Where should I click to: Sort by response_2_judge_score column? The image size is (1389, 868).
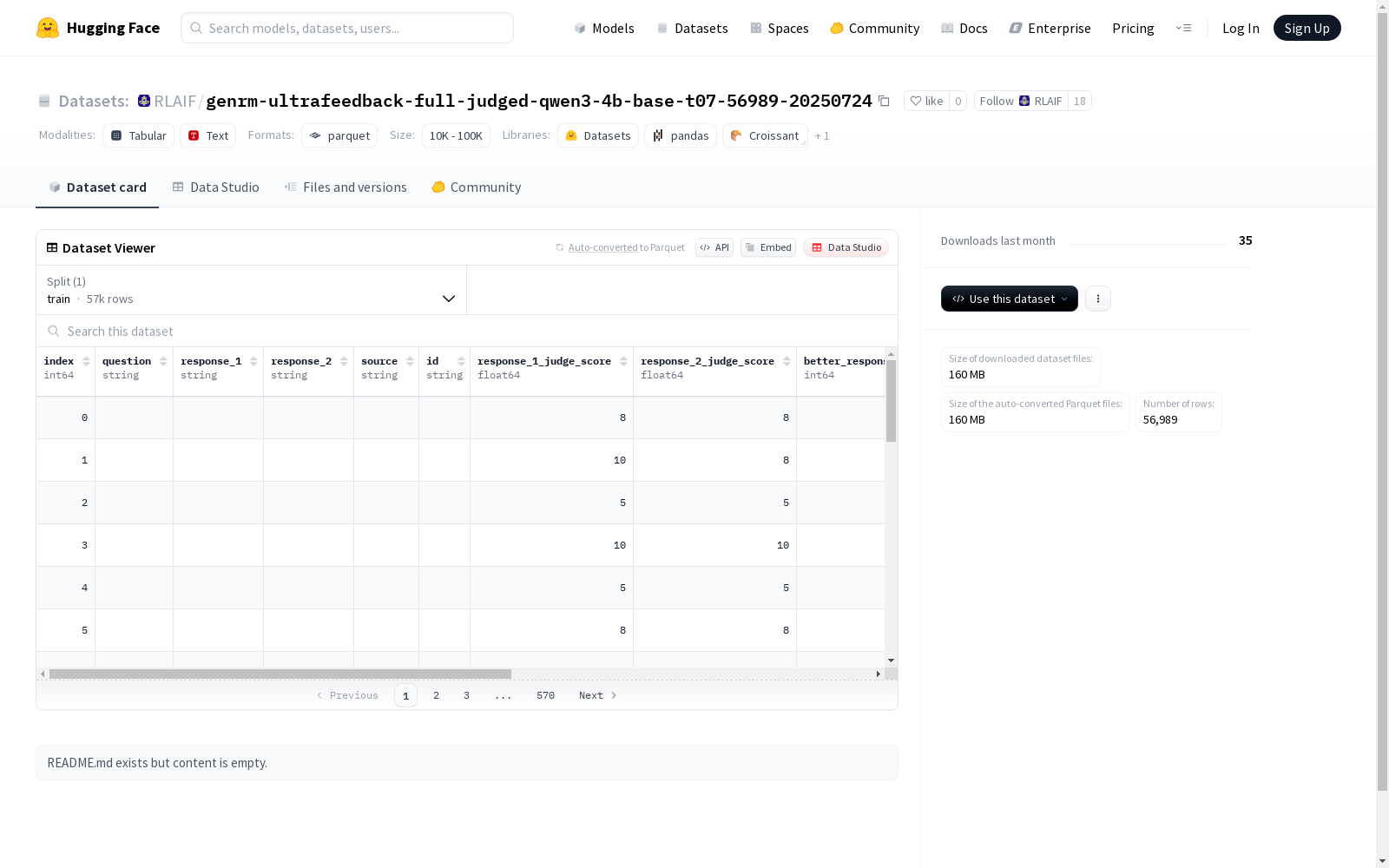click(787, 361)
